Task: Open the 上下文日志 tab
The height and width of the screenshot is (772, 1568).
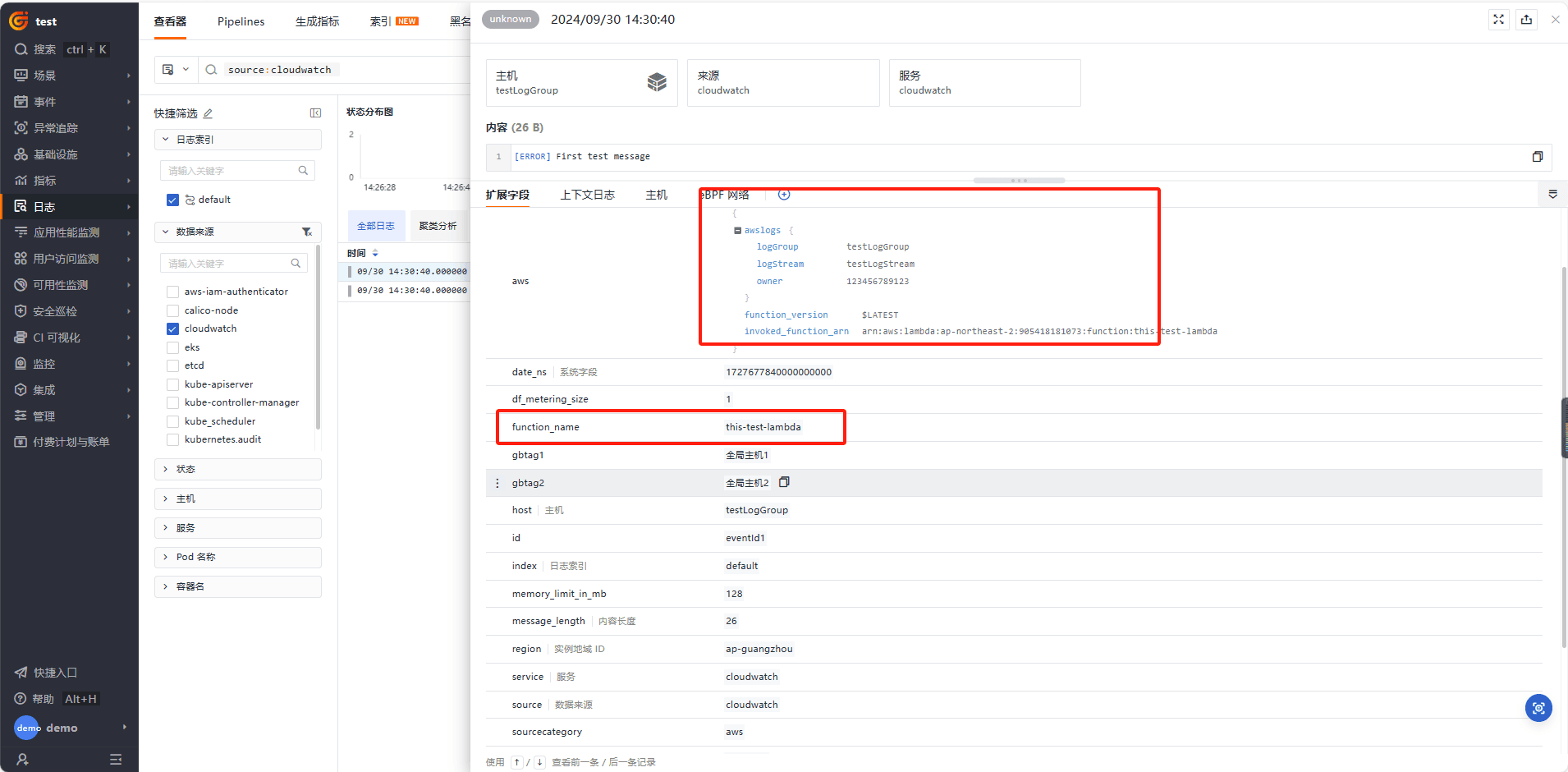Action: (x=587, y=195)
